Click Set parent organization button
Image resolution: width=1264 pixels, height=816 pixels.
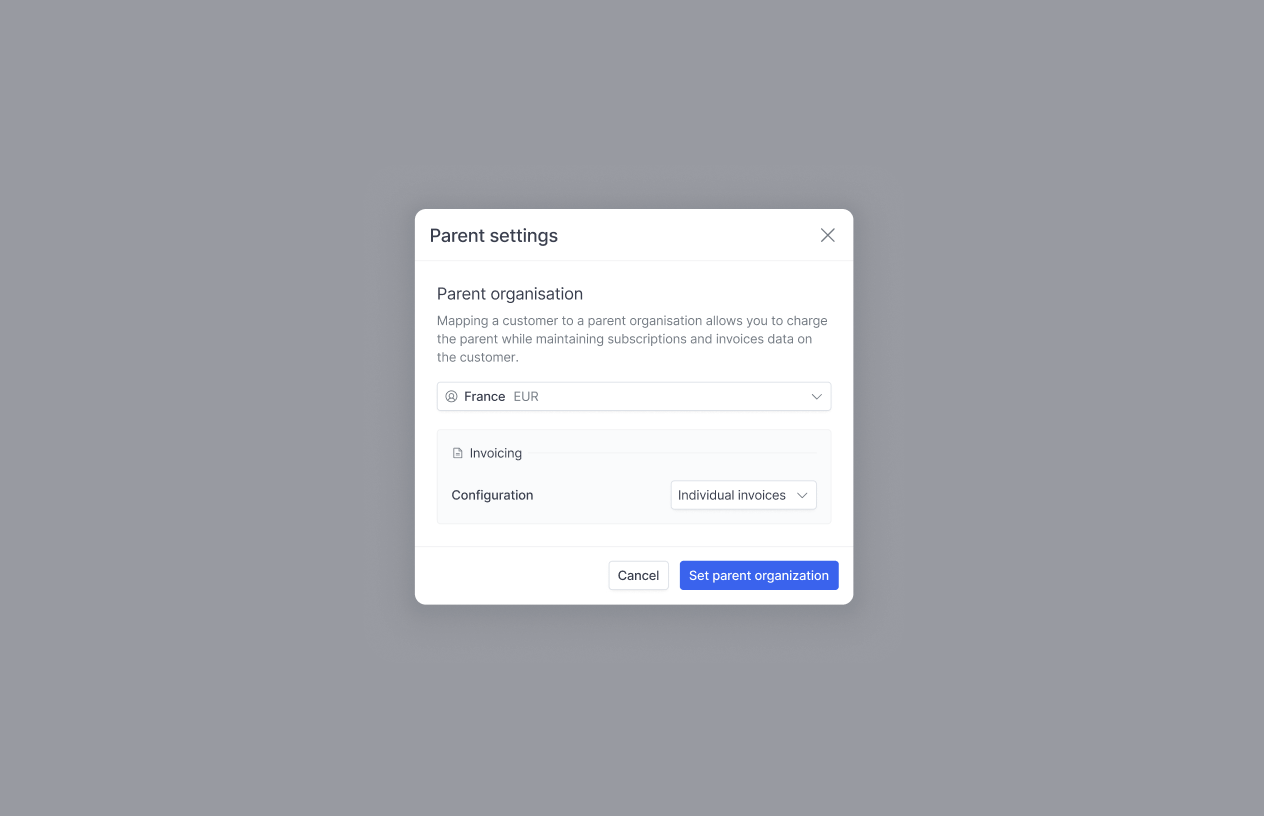coord(759,575)
